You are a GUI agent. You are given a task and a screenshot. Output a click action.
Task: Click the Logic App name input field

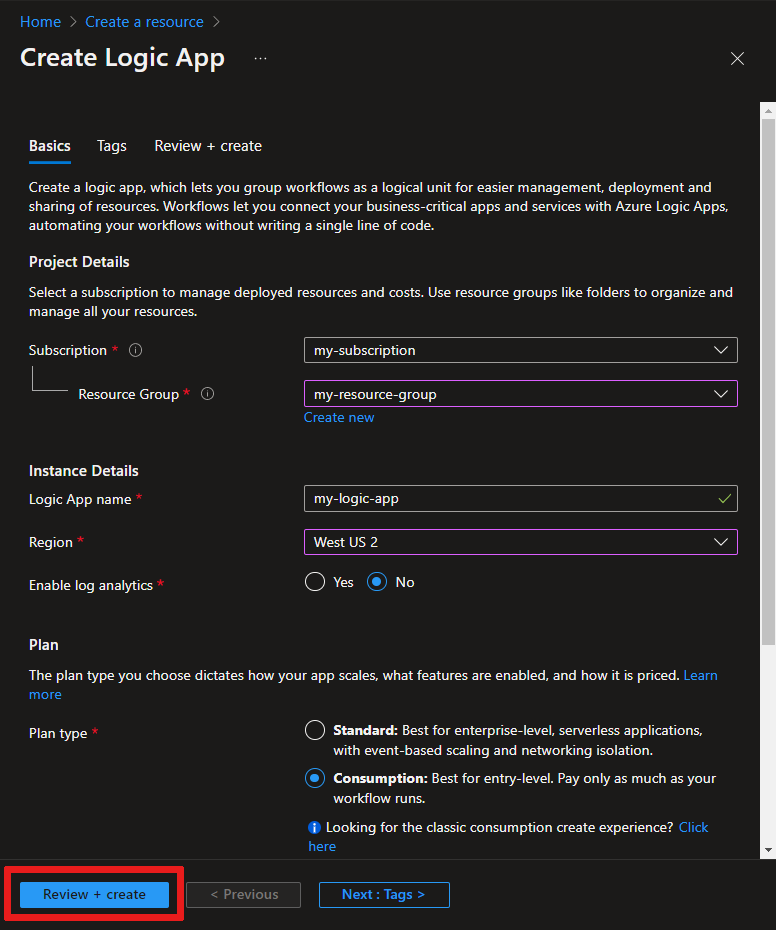coord(520,498)
